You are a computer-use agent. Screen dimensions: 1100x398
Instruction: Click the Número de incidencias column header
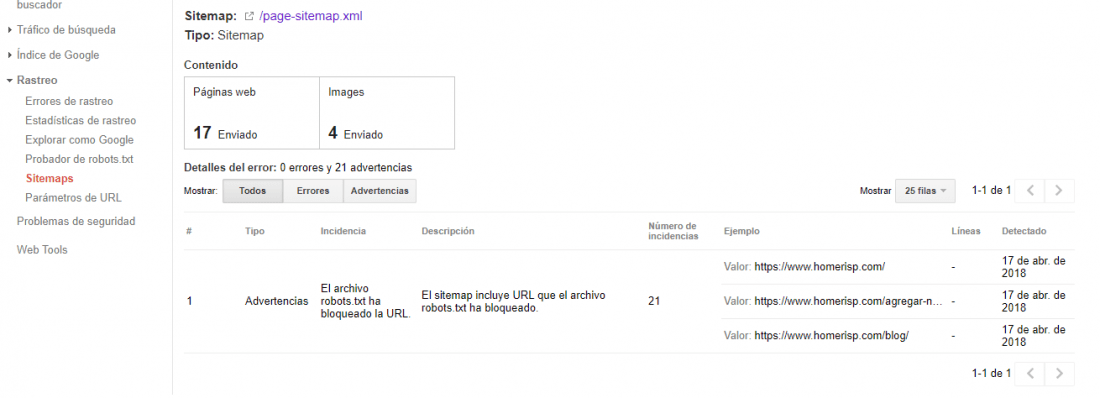(673, 231)
